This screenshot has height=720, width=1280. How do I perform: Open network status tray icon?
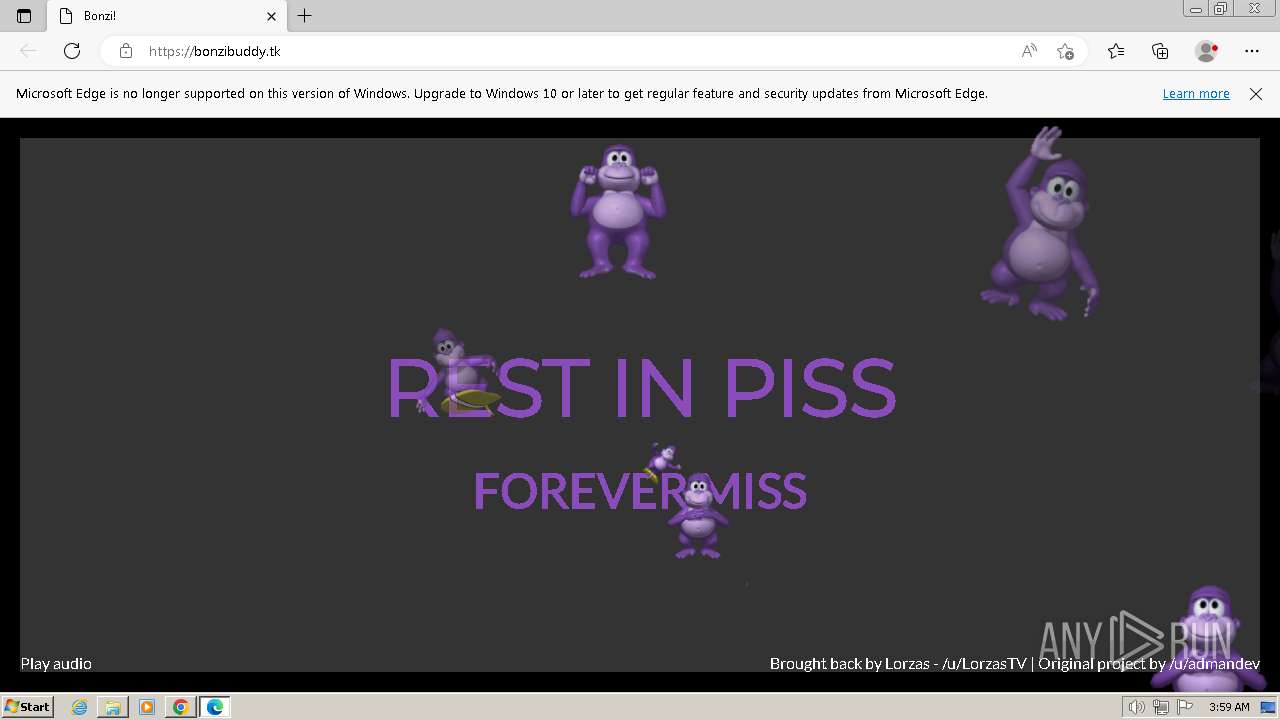pyautogui.click(x=1161, y=707)
